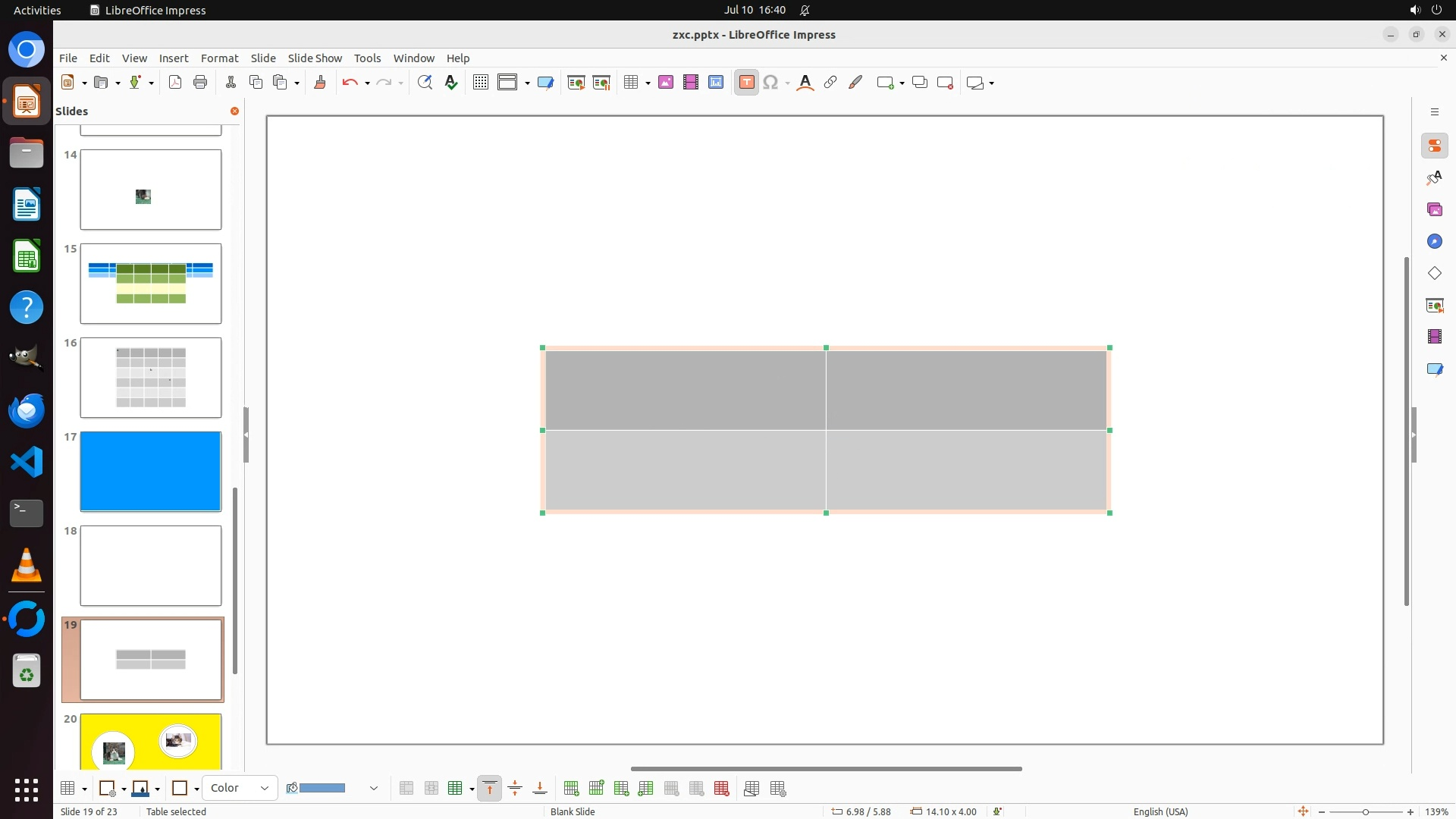The image size is (1456, 819).
Task: Click the blue fill color swatch
Action: click(x=322, y=789)
